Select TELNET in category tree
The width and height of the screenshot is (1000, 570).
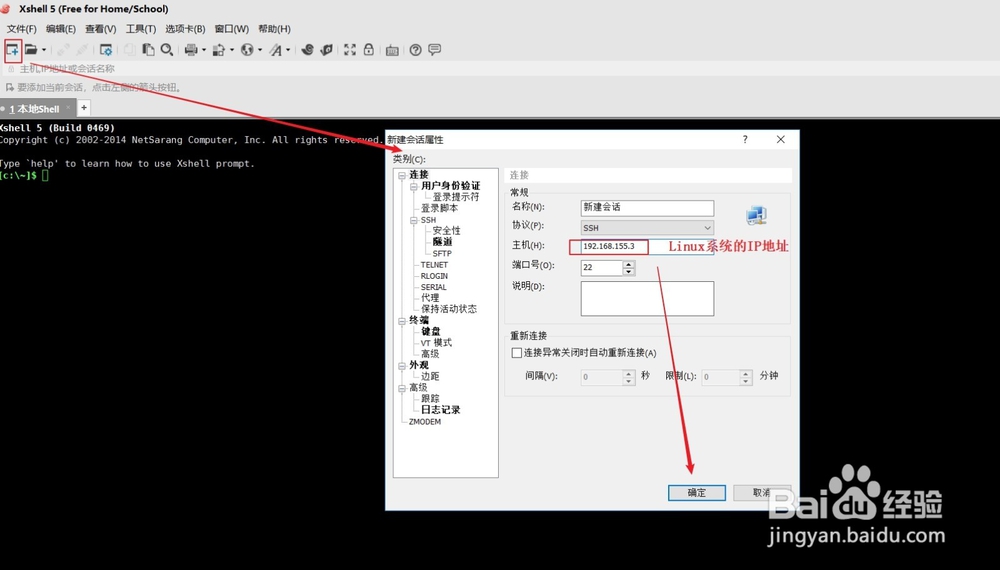click(434, 265)
